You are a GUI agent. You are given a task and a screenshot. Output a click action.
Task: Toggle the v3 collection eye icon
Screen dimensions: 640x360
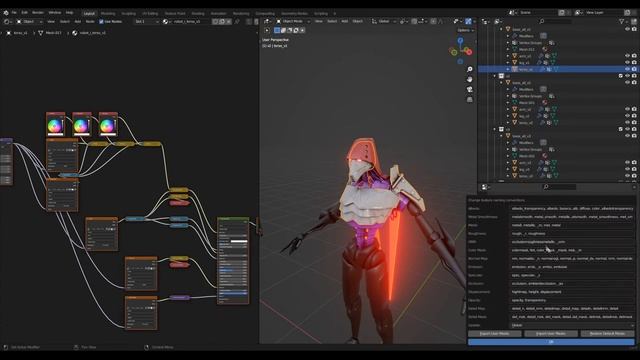click(627, 129)
